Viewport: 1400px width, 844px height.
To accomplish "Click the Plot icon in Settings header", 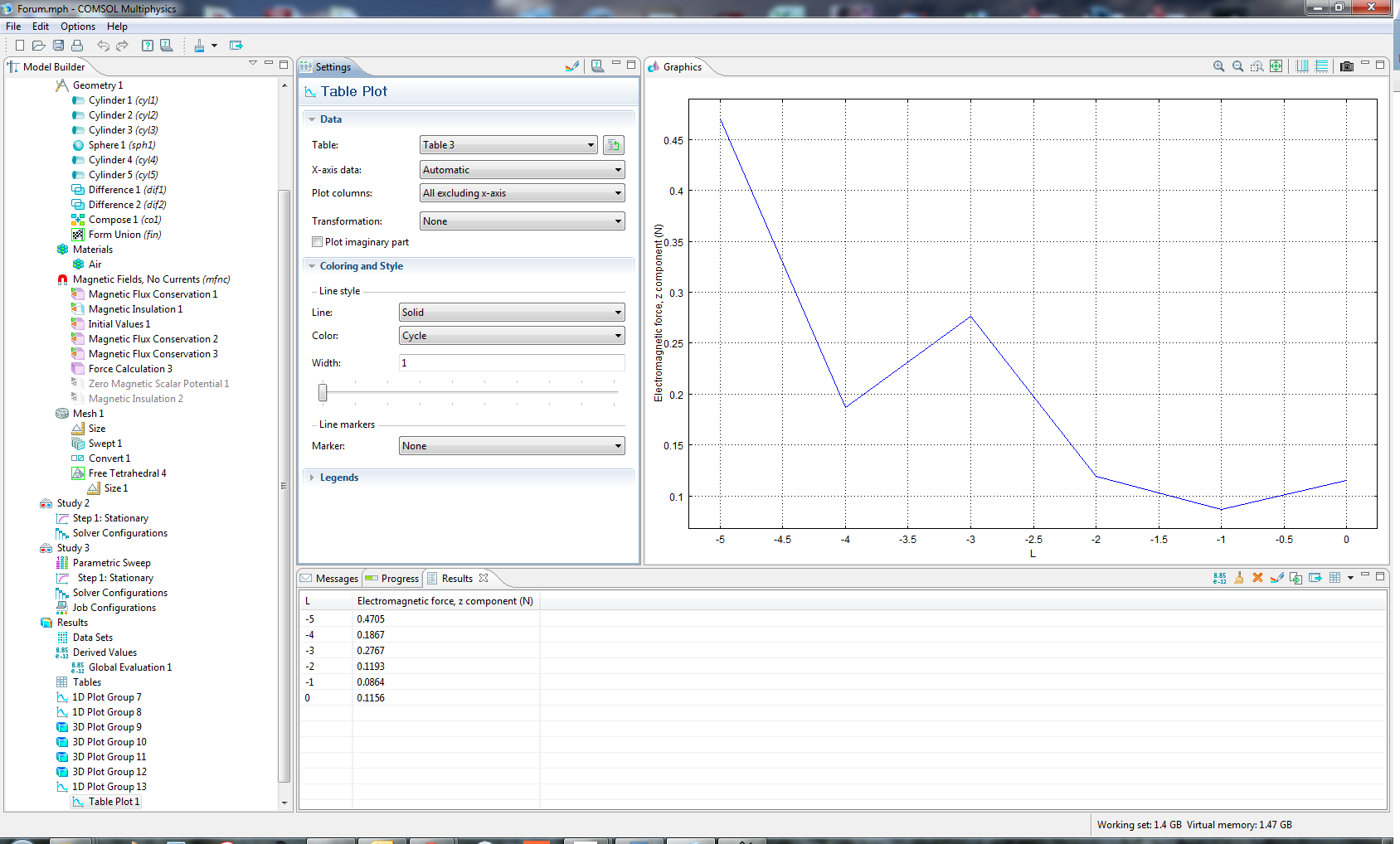I will tap(571, 66).
